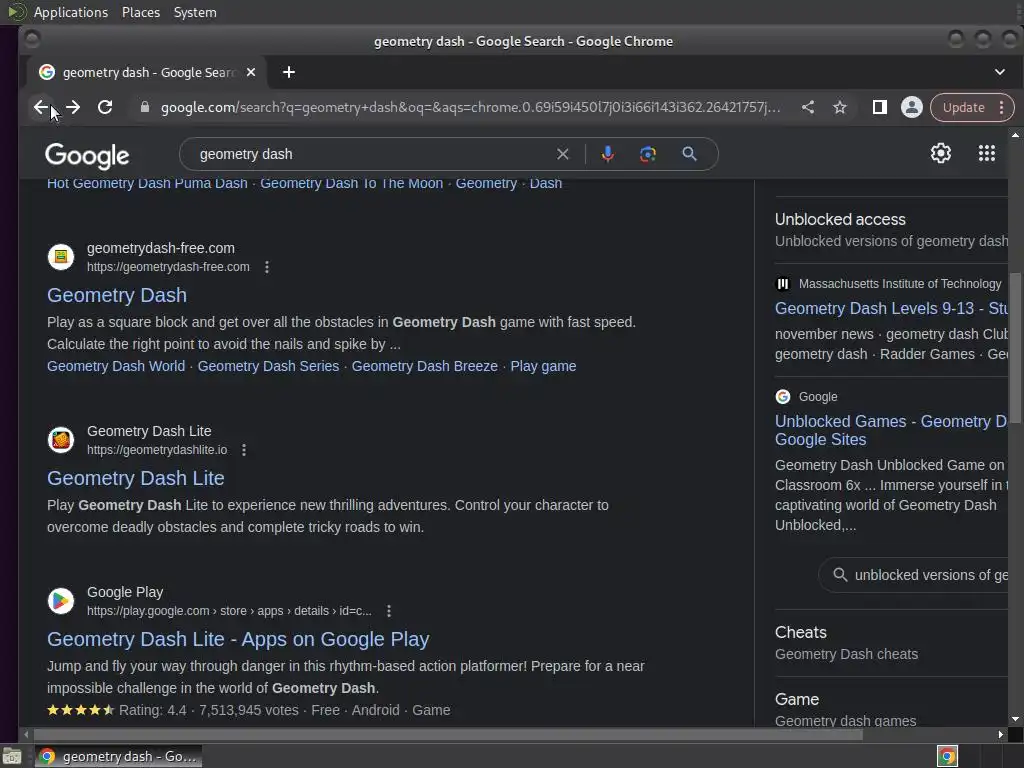This screenshot has height=768, width=1024.
Task: Open more options for geometrydashlite.io result
Action: tap(244, 450)
